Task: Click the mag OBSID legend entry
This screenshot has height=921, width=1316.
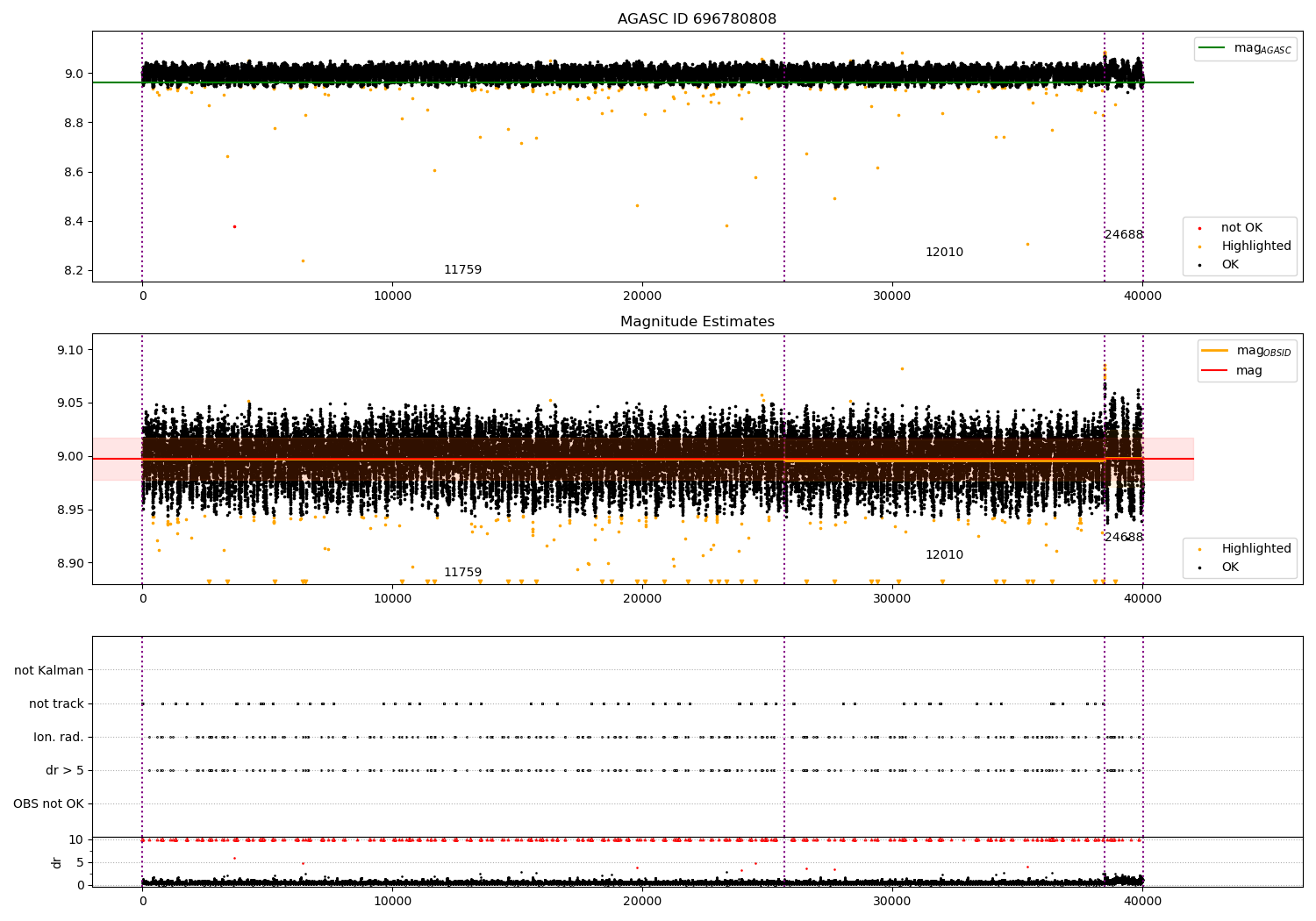Action: pyautogui.click(x=1247, y=351)
